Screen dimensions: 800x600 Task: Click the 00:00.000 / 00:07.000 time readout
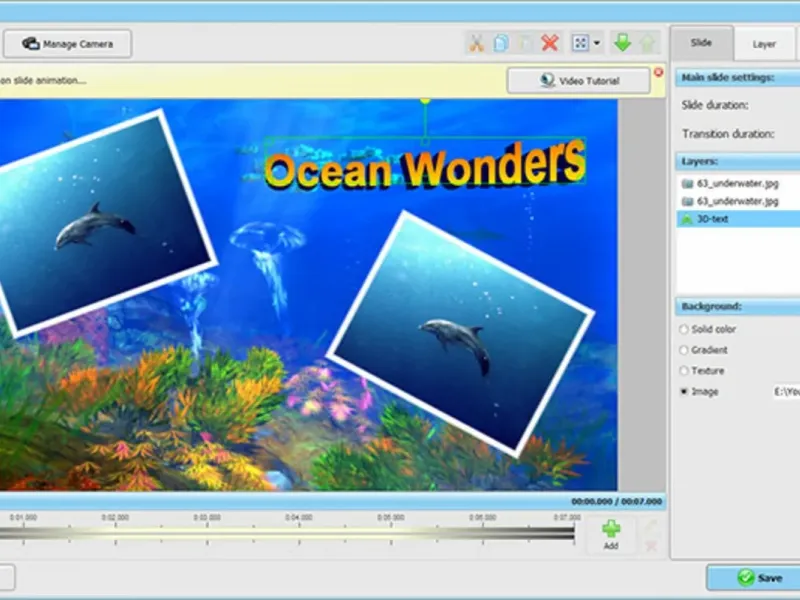click(616, 502)
